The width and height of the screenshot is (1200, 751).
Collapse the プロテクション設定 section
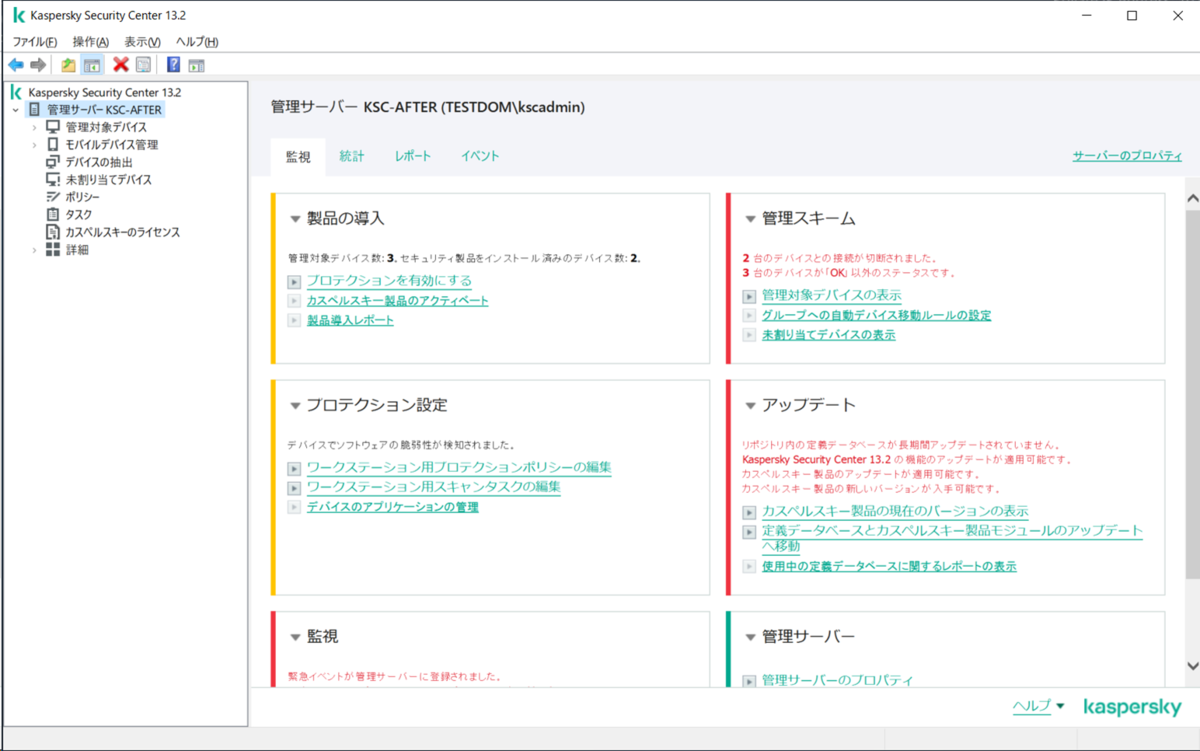click(x=295, y=406)
